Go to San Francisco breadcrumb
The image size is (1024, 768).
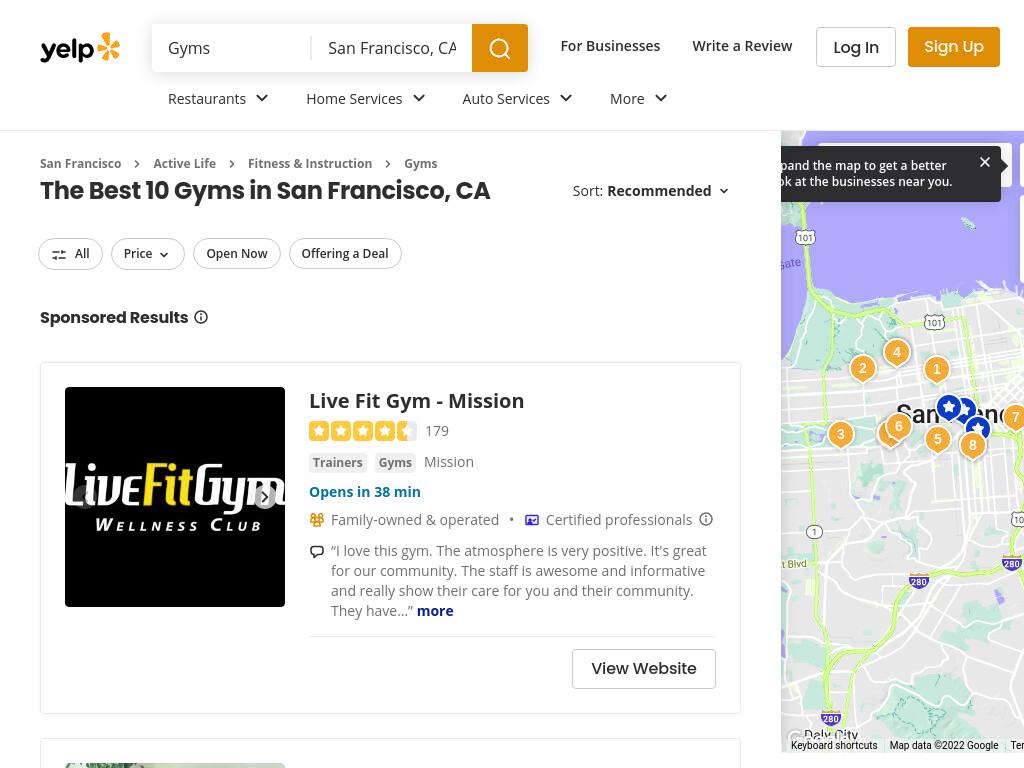(80, 163)
